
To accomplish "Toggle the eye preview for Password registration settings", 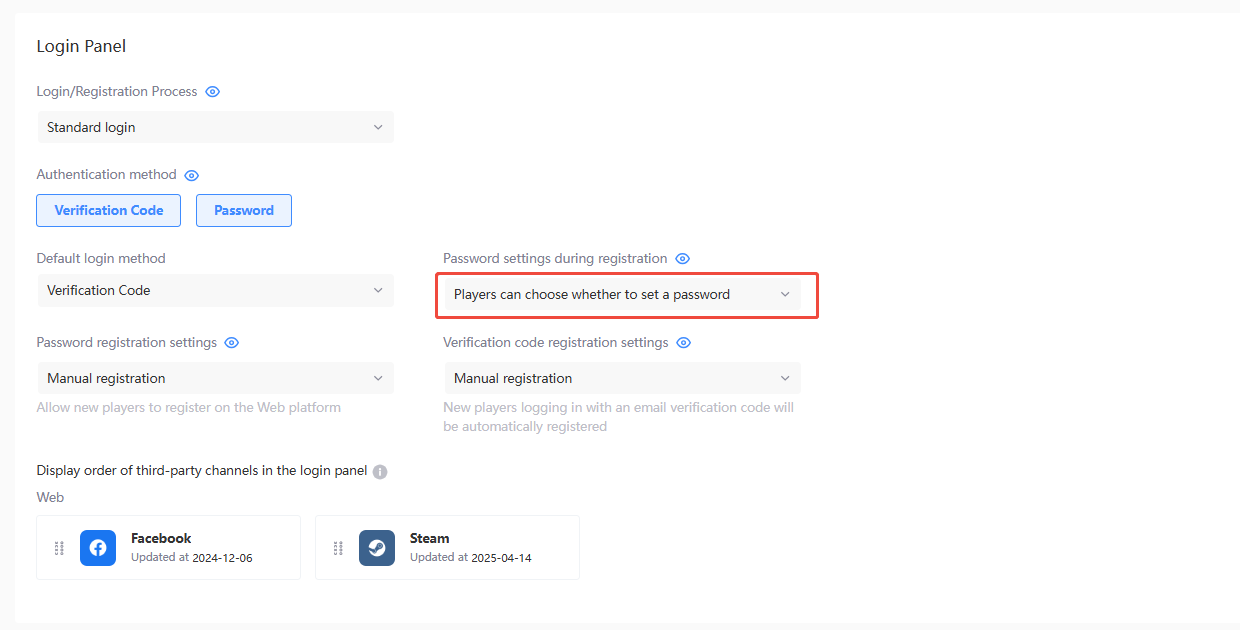I will pyautogui.click(x=231, y=342).
